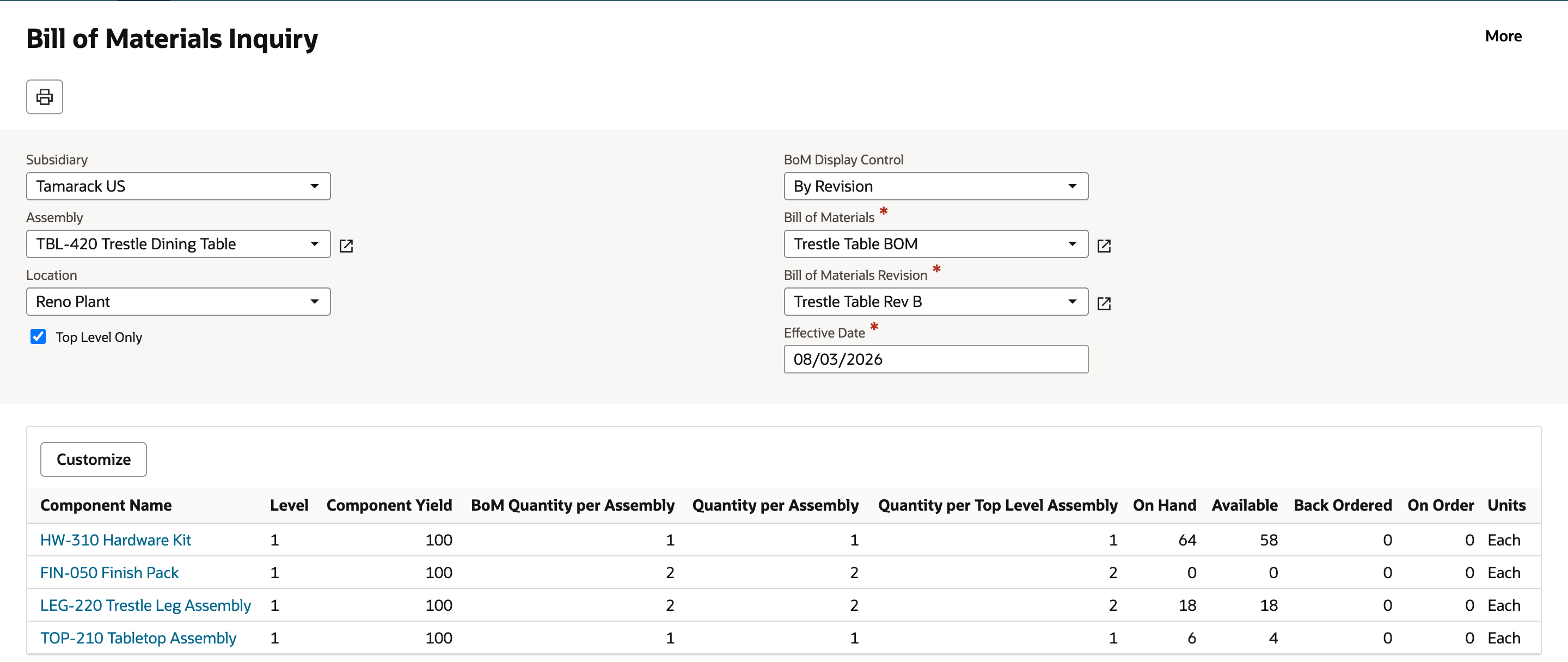Click the On Order column header
The height and width of the screenshot is (662, 1568).
click(1441, 505)
